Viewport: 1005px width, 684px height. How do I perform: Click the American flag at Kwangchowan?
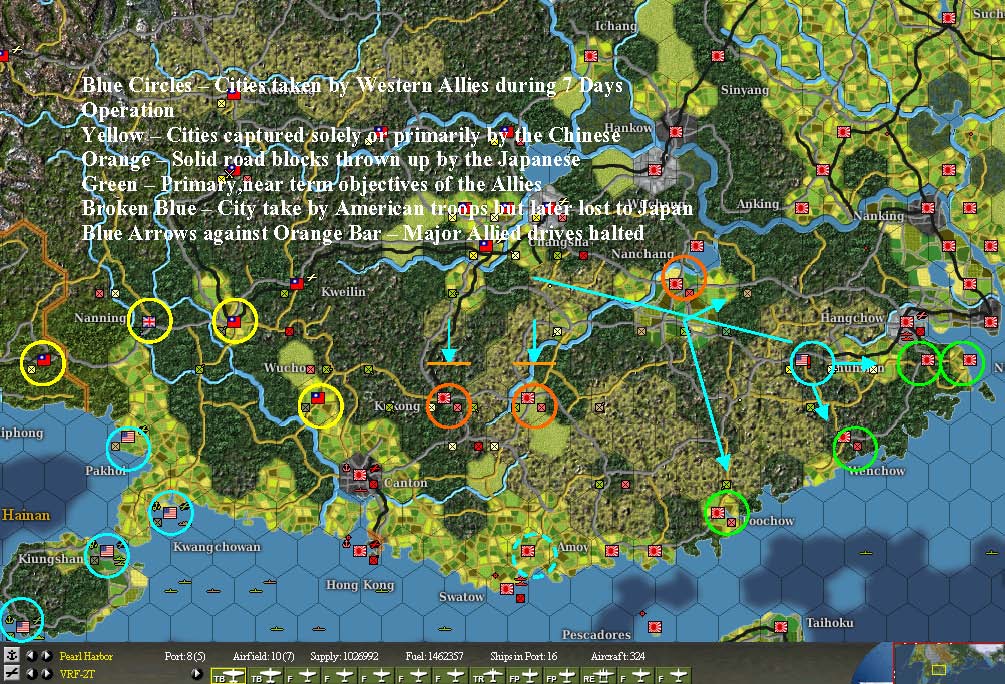click(170, 513)
